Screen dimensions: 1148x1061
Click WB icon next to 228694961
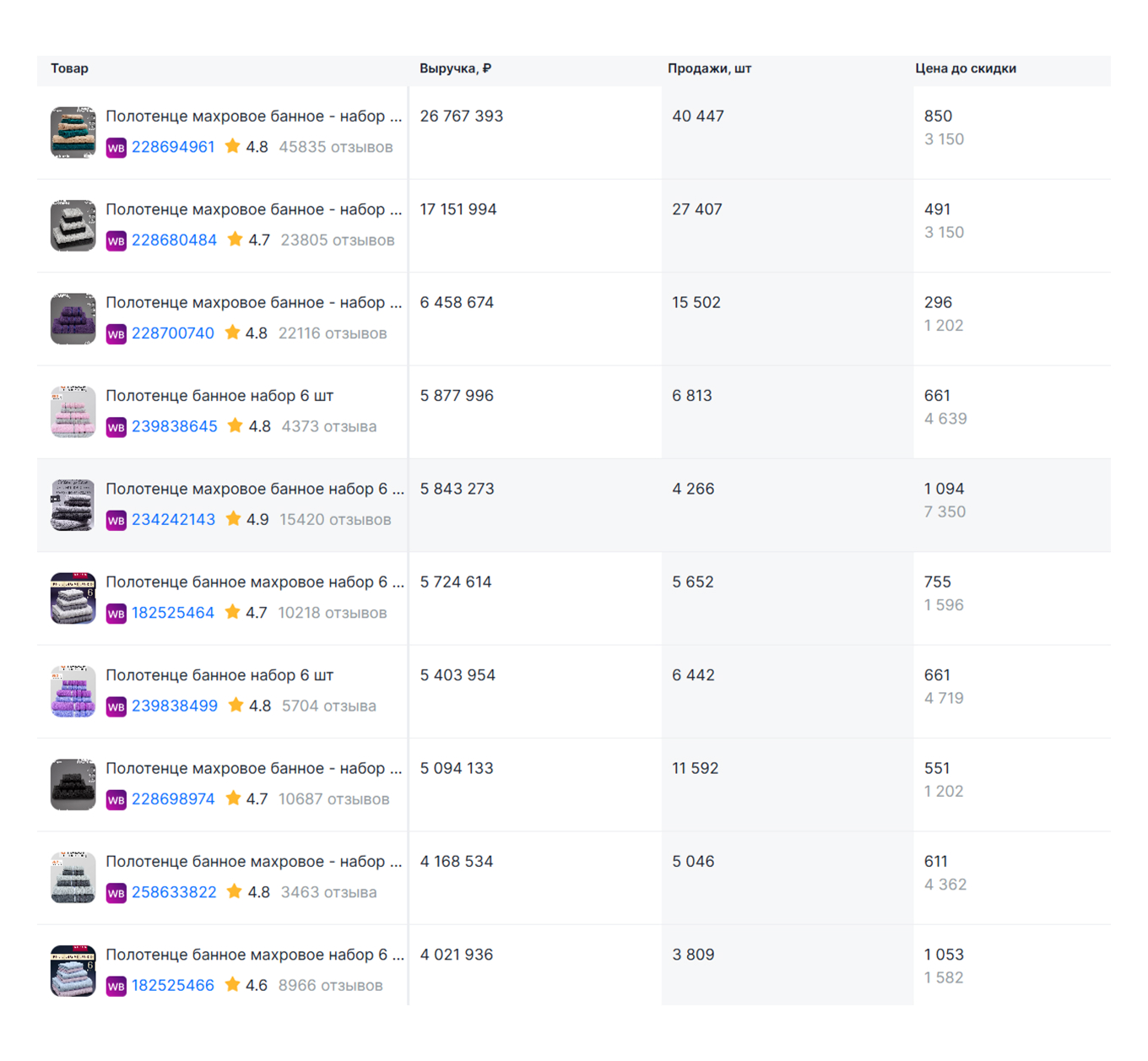[116, 148]
